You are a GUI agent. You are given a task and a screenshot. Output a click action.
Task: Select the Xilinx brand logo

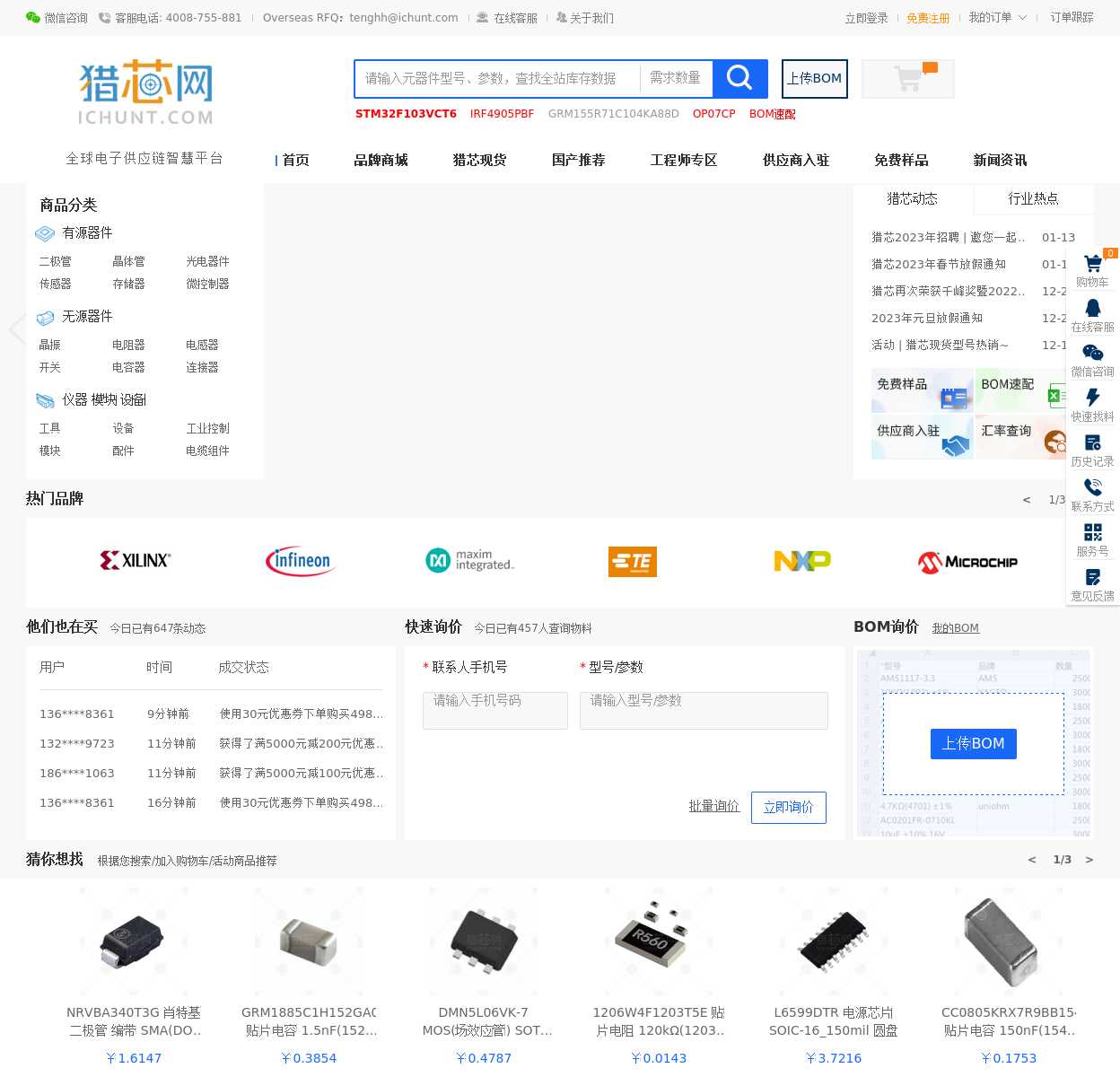click(x=136, y=560)
